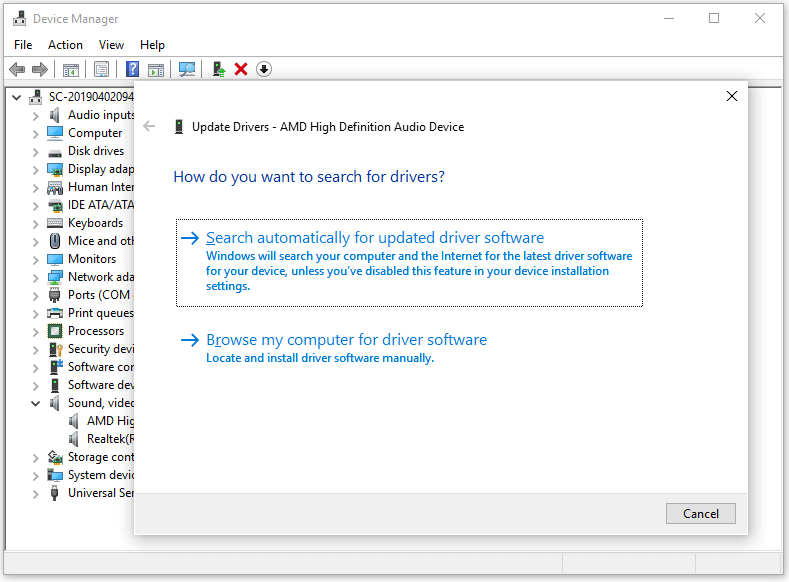Select the Universal Serial Bus icon
The image size is (789, 582).
[x=55, y=493]
